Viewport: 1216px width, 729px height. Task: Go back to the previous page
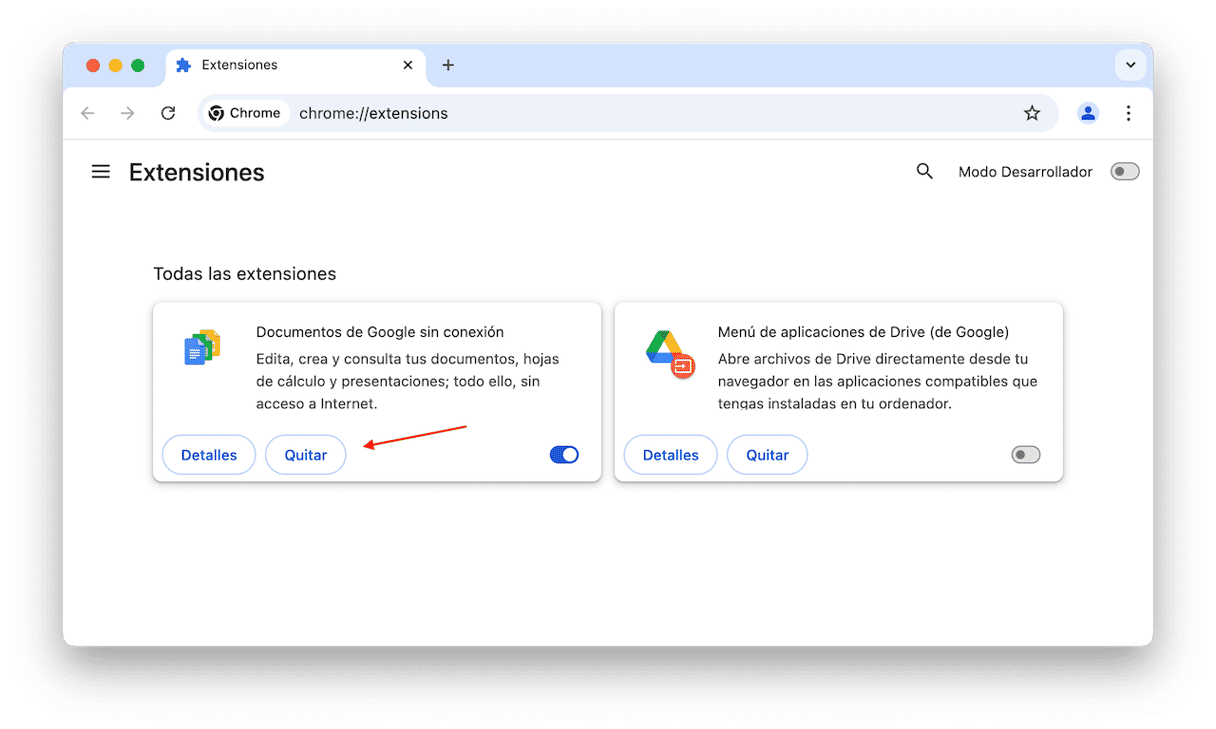coord(88,113)
